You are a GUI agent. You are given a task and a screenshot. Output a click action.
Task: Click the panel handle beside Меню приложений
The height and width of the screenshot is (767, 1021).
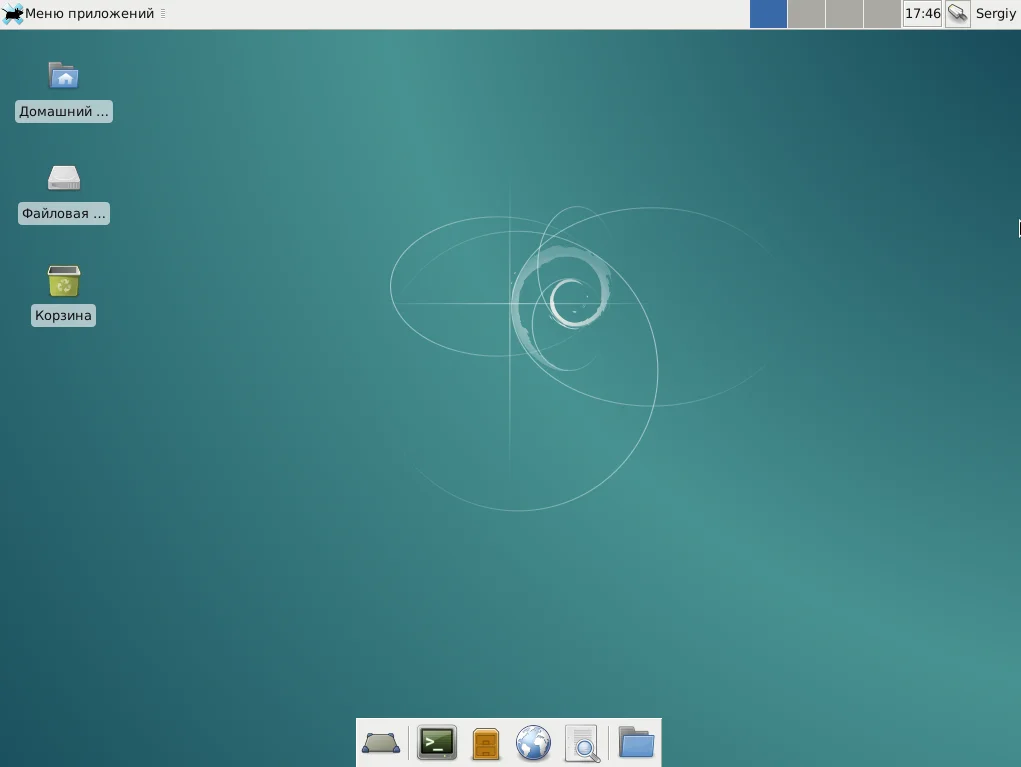click(163, 14)
